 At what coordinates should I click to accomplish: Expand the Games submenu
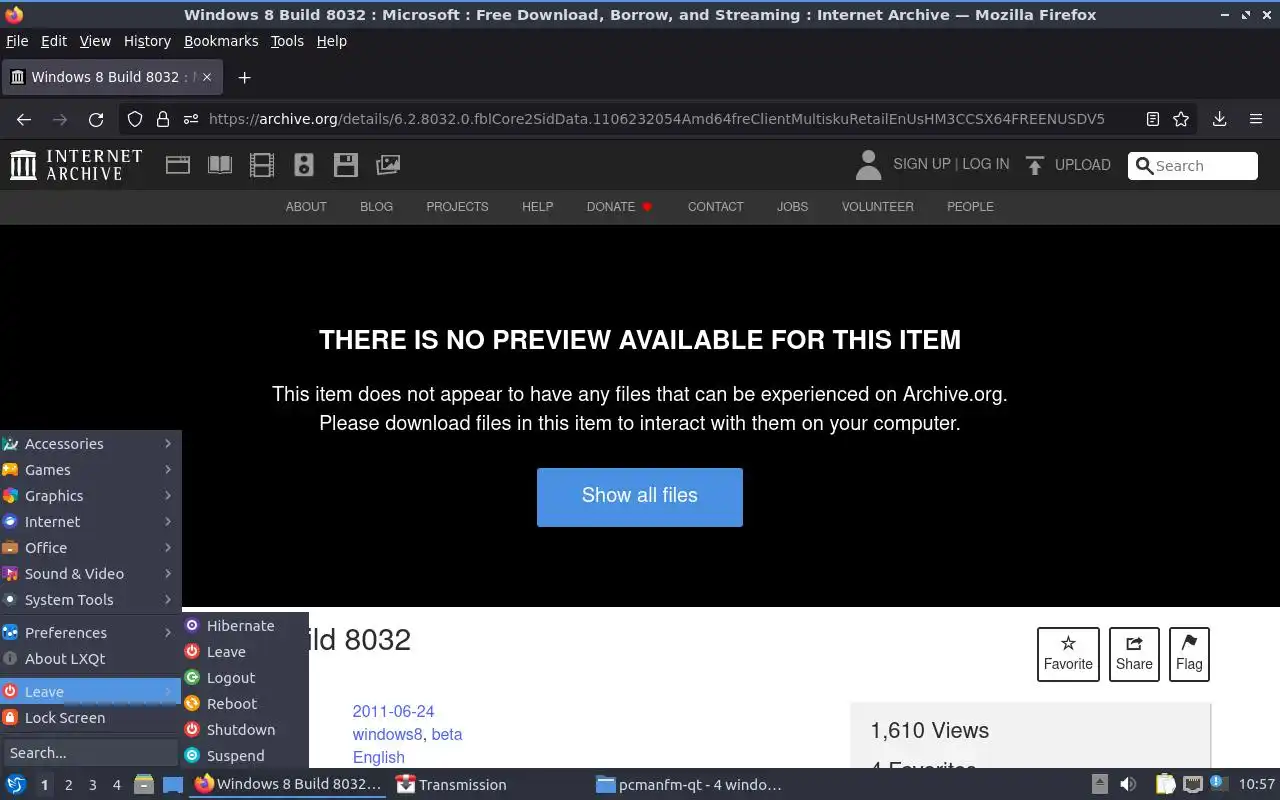click(90, 470)
